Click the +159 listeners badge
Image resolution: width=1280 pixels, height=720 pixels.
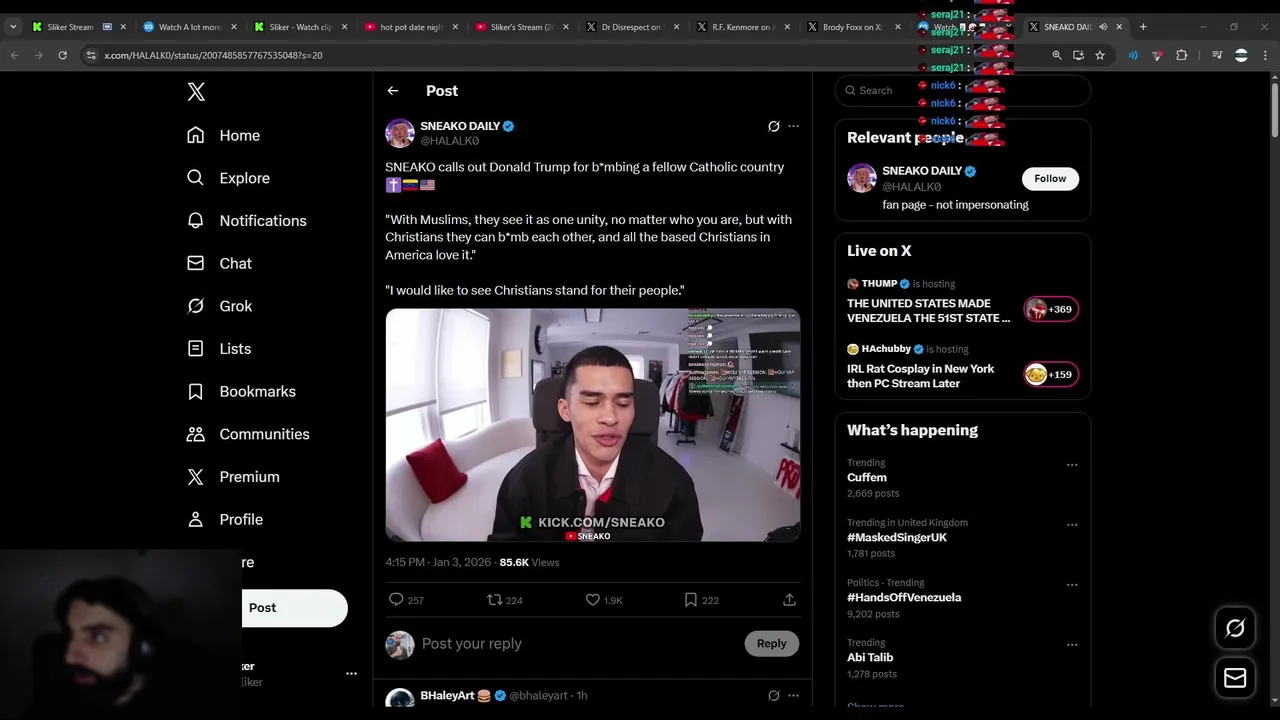(1051, 375)
